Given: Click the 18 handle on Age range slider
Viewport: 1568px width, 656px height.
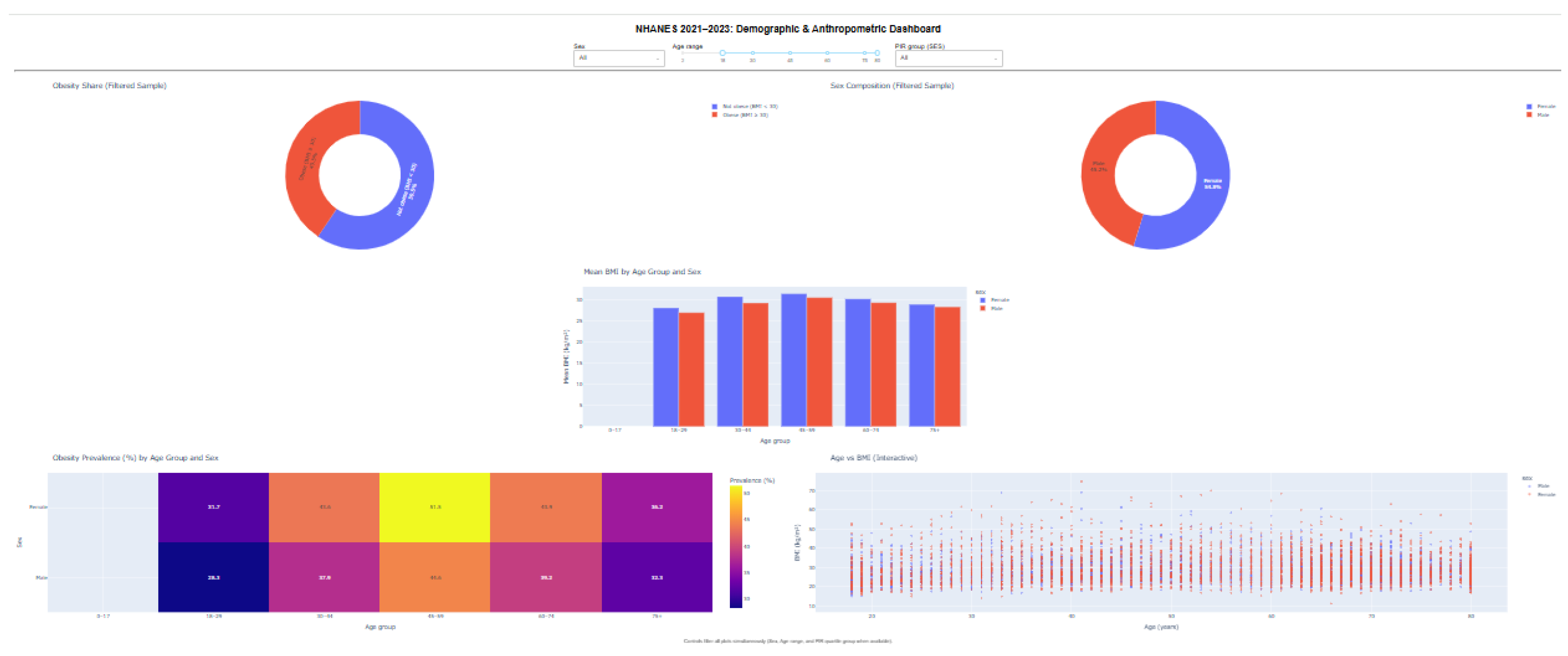Looking at the screenshot, I should (723, 53).
